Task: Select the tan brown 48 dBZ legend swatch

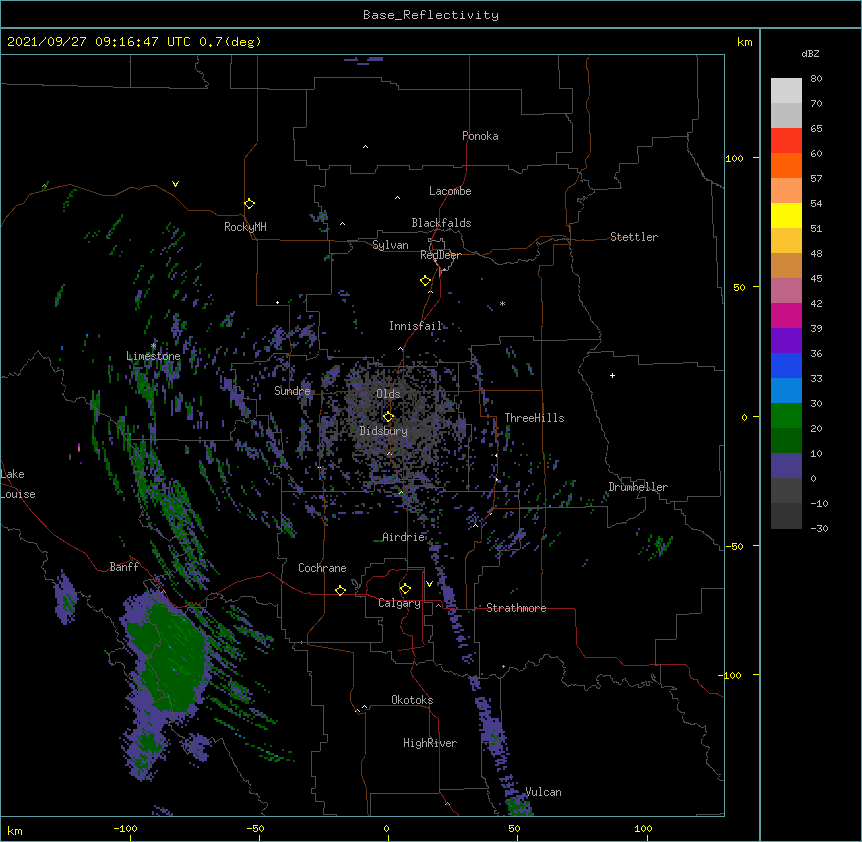Action: click(x=786, y=265)
